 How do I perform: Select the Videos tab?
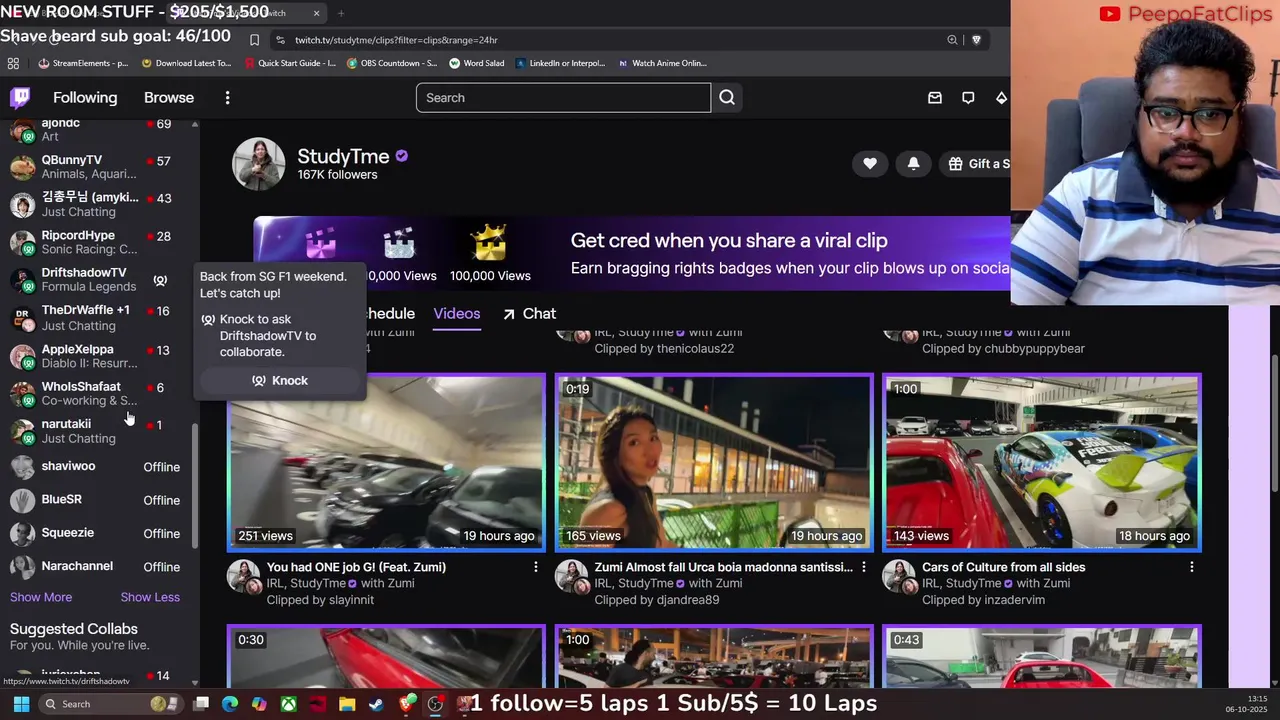tap(457, 313)
